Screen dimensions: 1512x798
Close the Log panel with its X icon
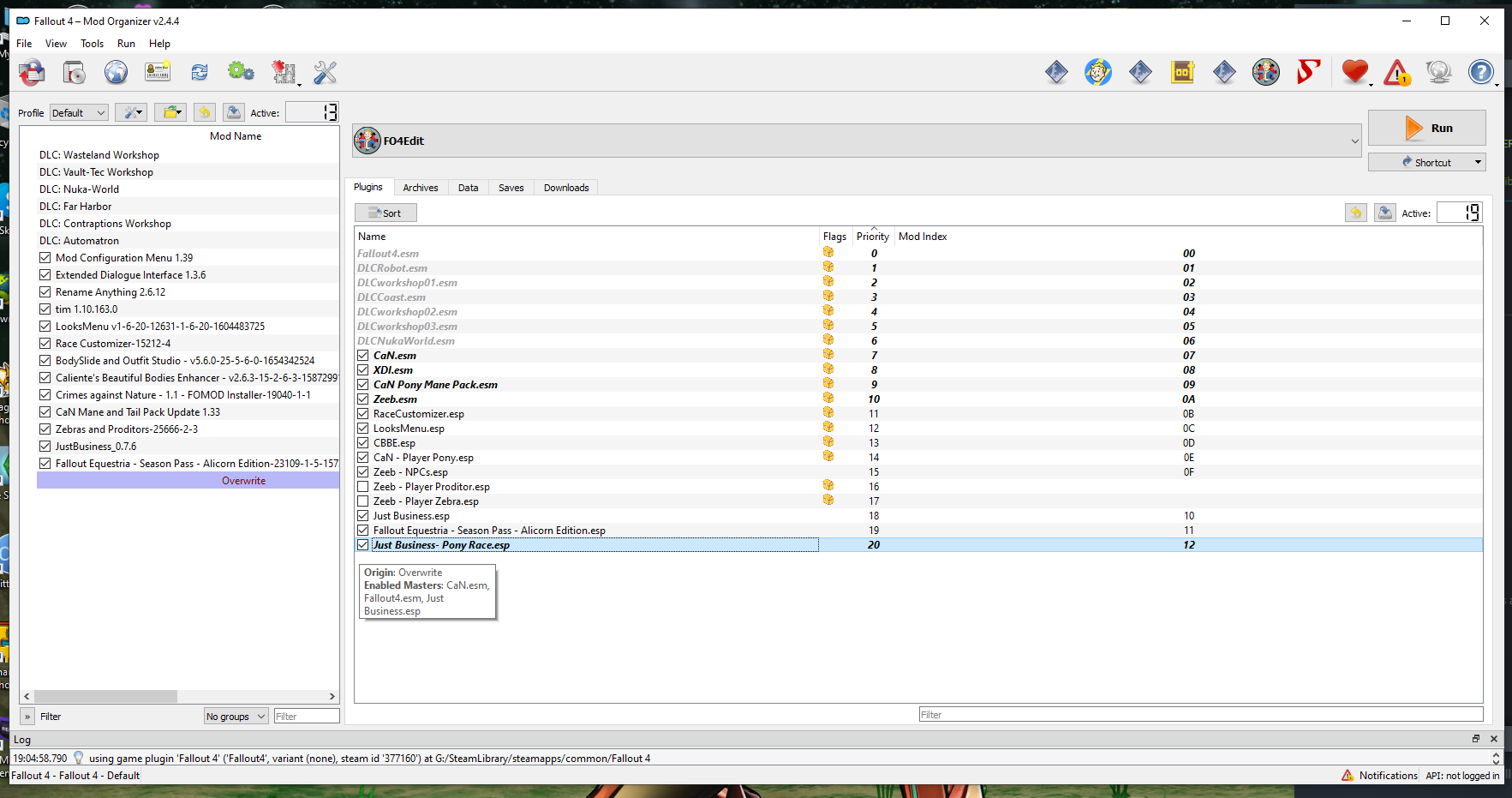click(x=1494, y=739)
